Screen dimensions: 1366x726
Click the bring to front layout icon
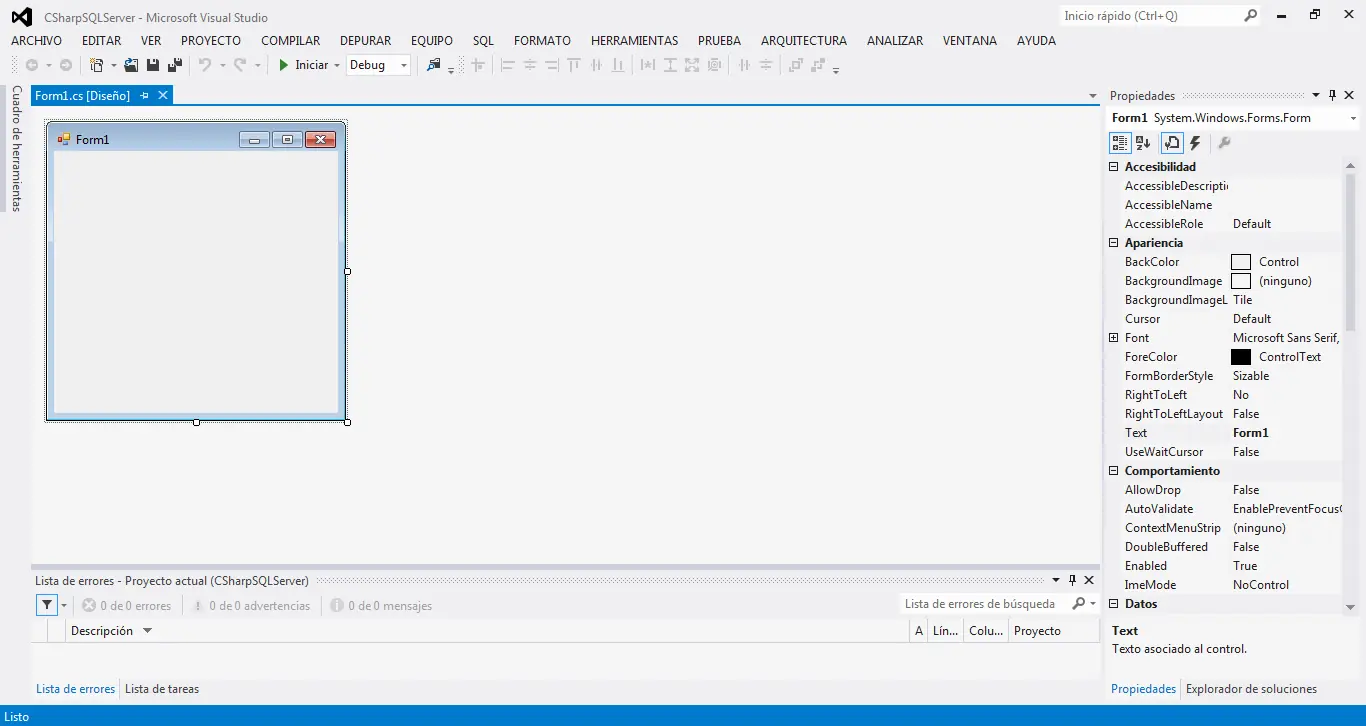796,65
